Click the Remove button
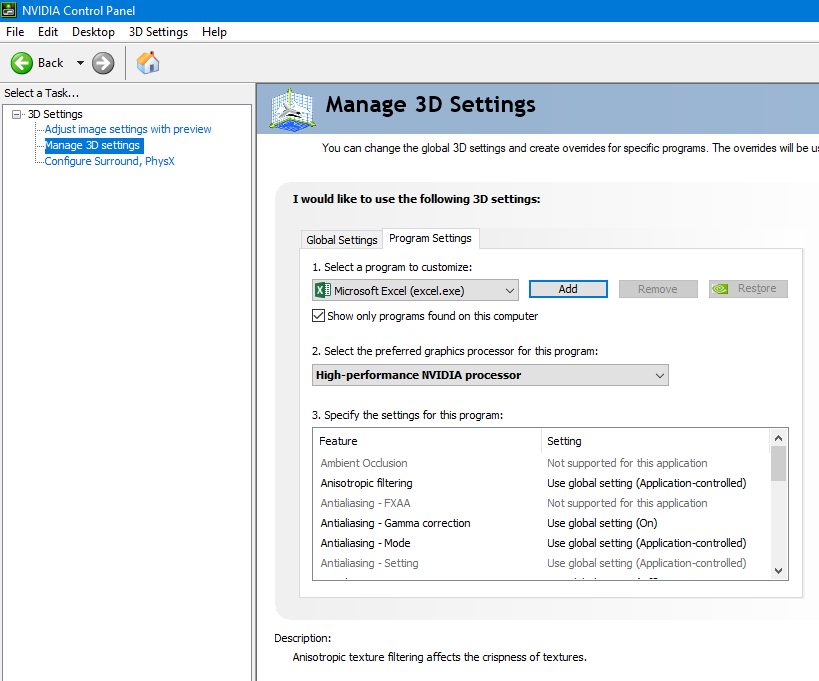The height and width of the screenshot is (681, 819). tap(658, 289)
